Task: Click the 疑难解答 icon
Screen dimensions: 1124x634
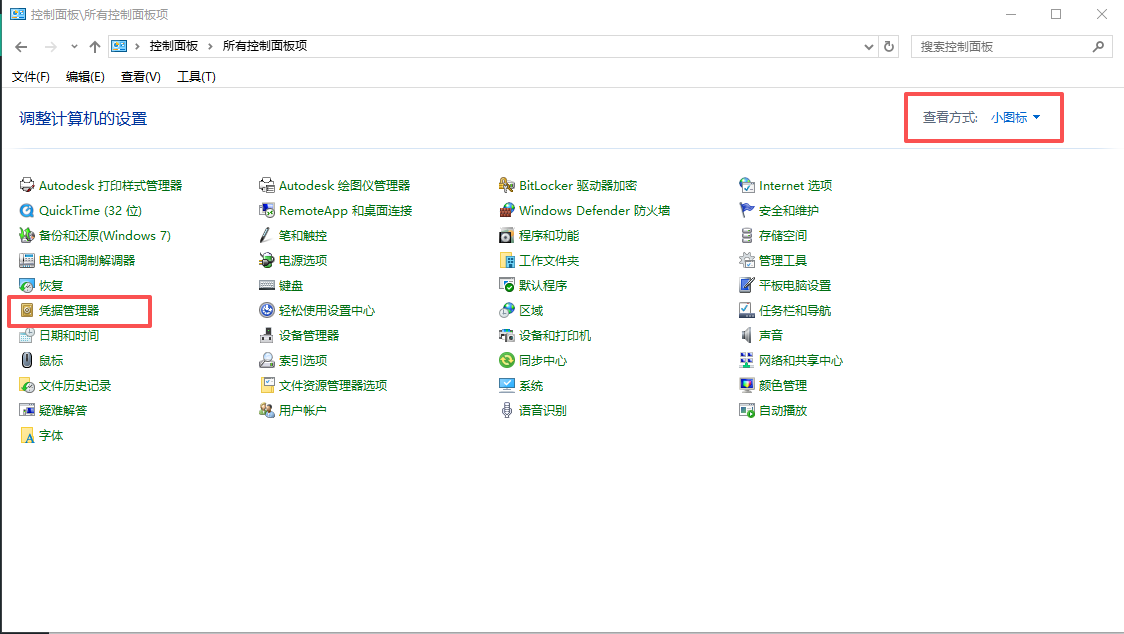Action: (x=27, y=410)
